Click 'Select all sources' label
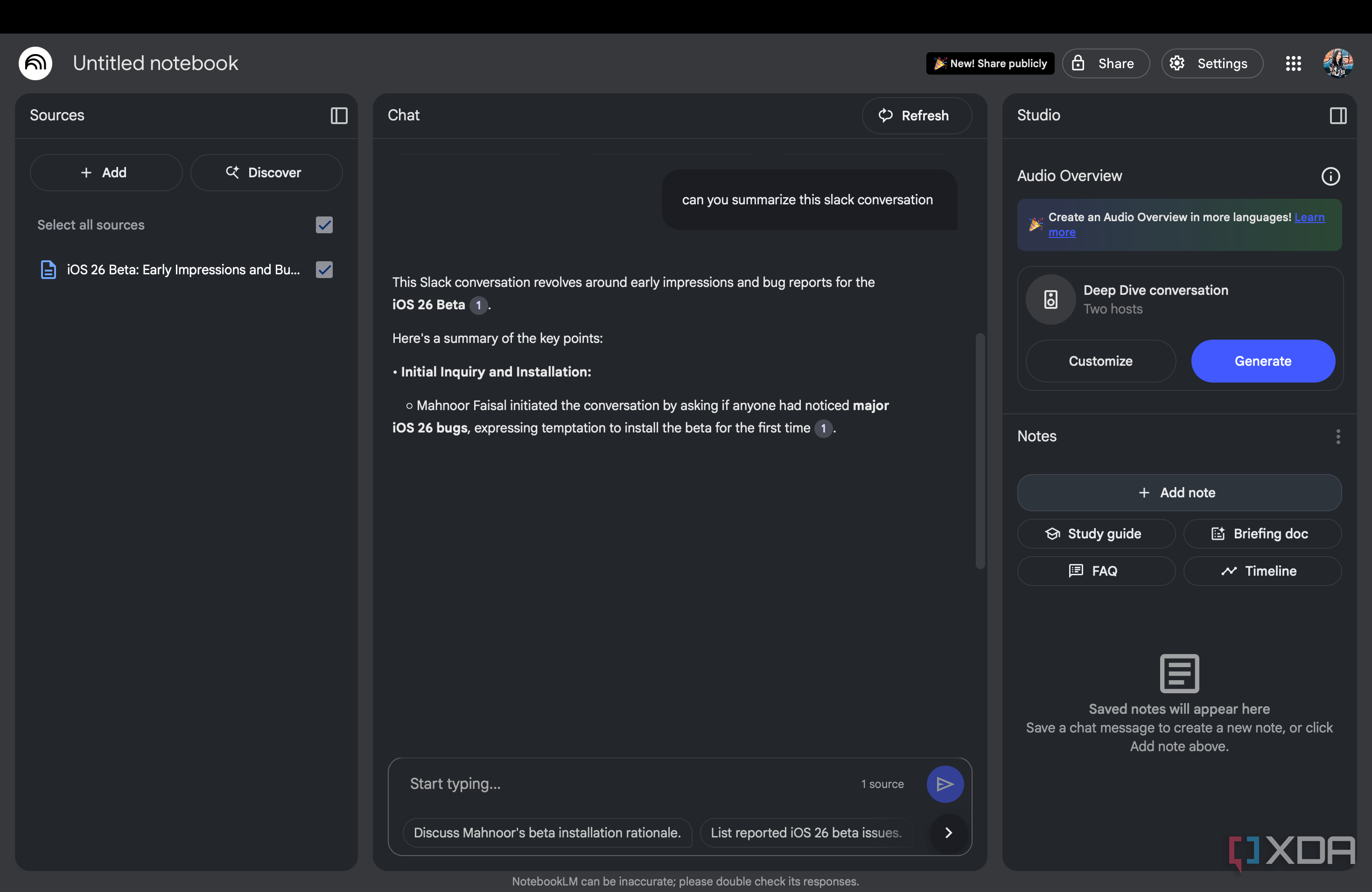This screenshot has height=892, width=1372. (91, 225)
